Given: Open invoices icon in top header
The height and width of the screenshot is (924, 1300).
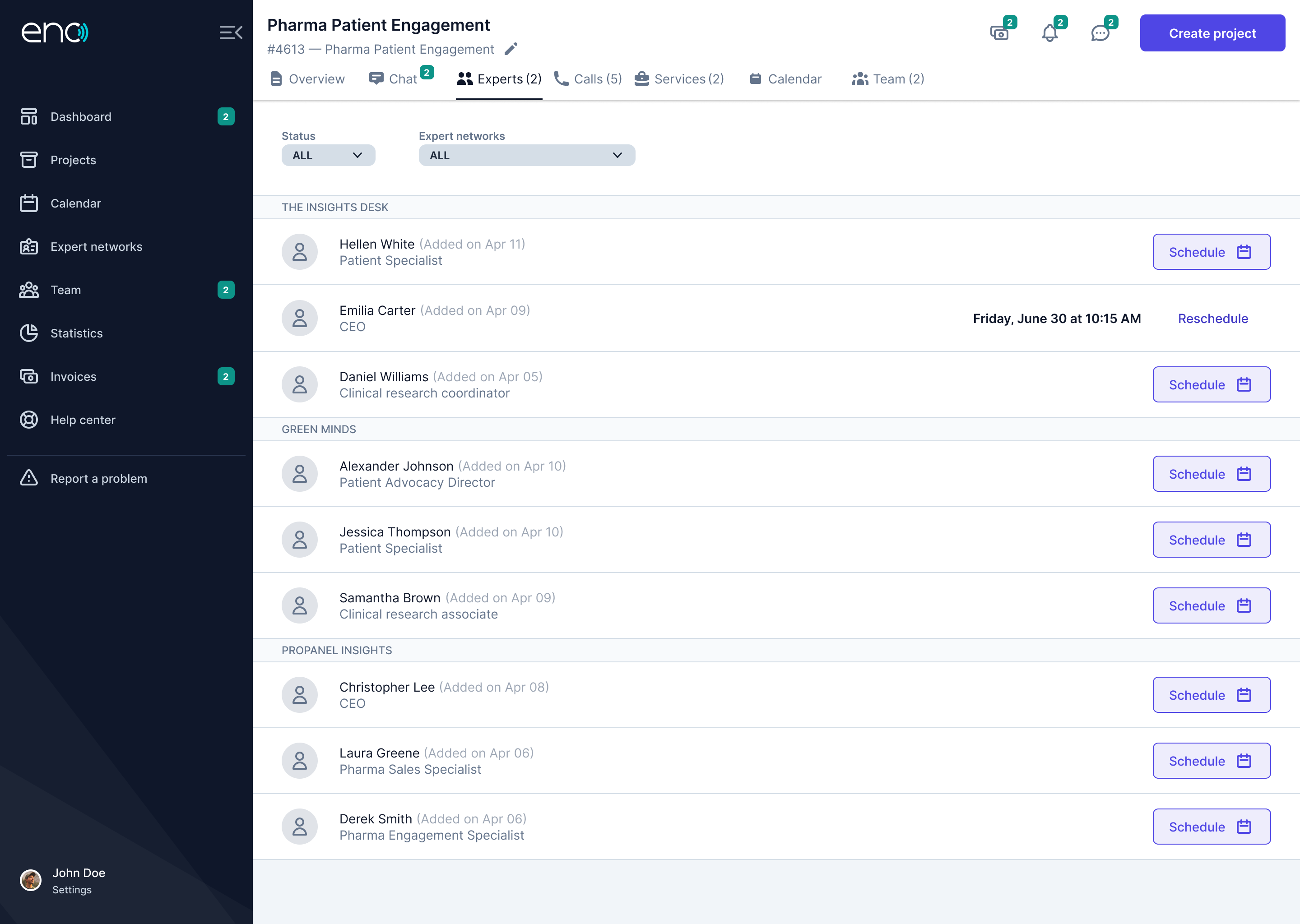Looking at the screenshot, I should [x=999, y=33].
